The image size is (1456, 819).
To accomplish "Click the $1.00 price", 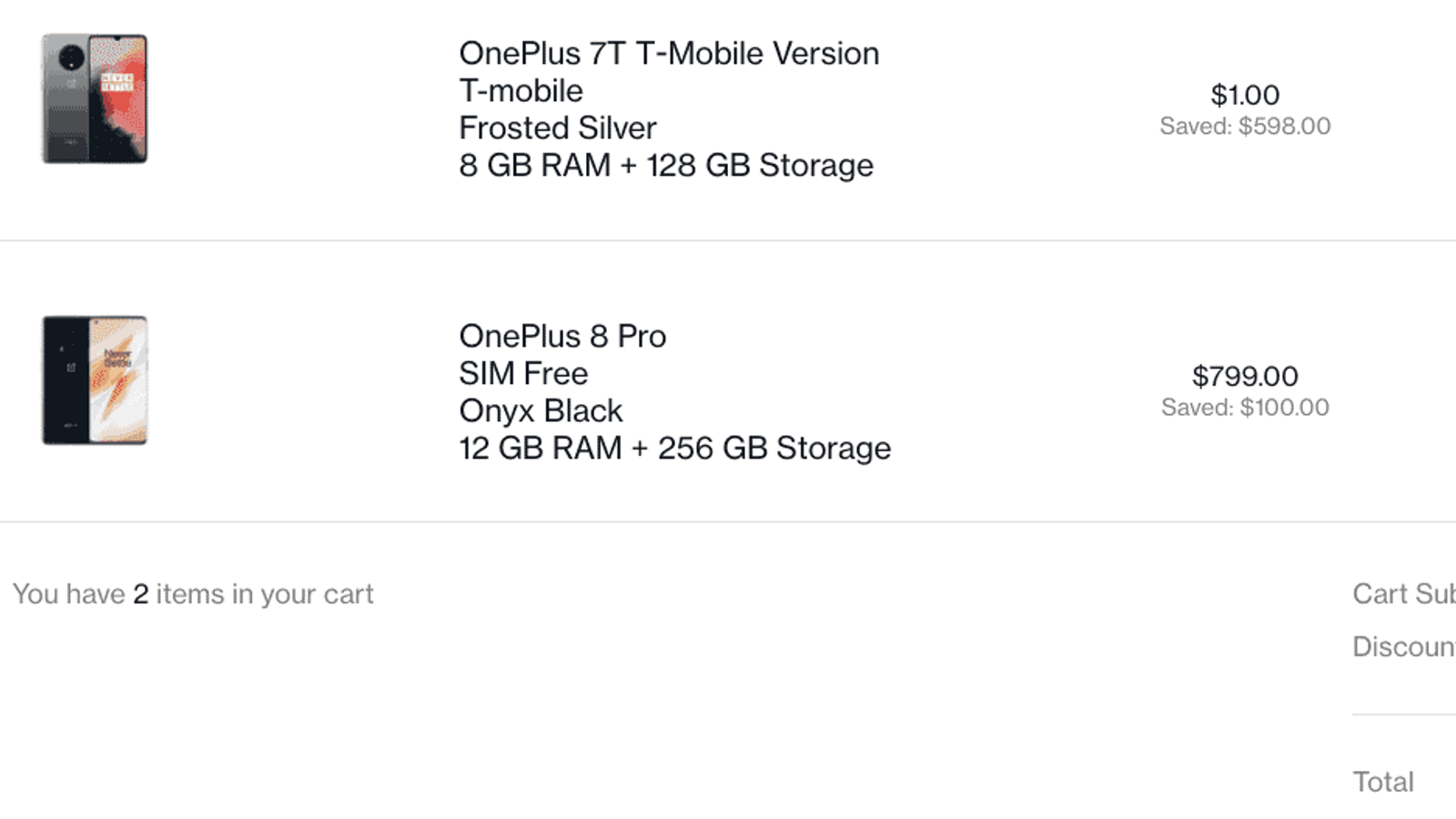I will pos(1244,95).
